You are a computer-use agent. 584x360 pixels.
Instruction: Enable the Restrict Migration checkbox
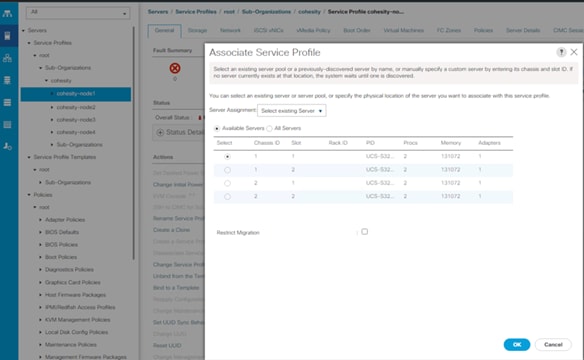click(x=365, y=232)
